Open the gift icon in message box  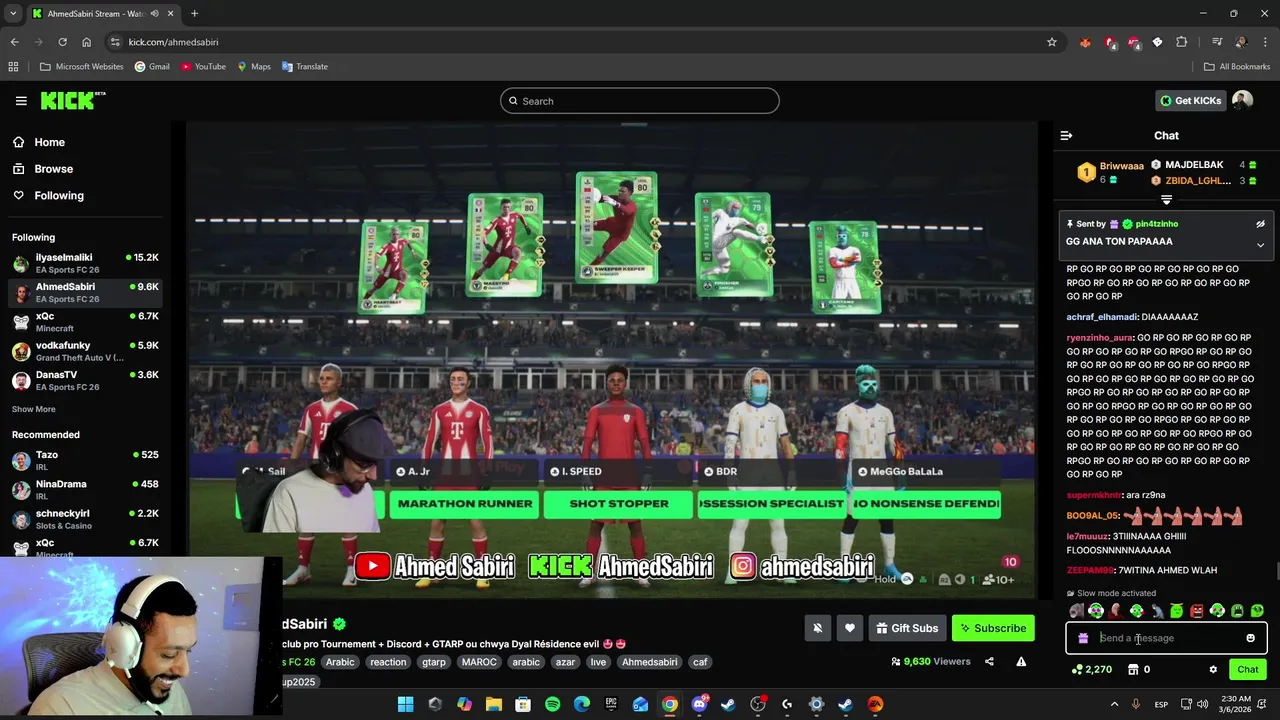[1083, 638]
